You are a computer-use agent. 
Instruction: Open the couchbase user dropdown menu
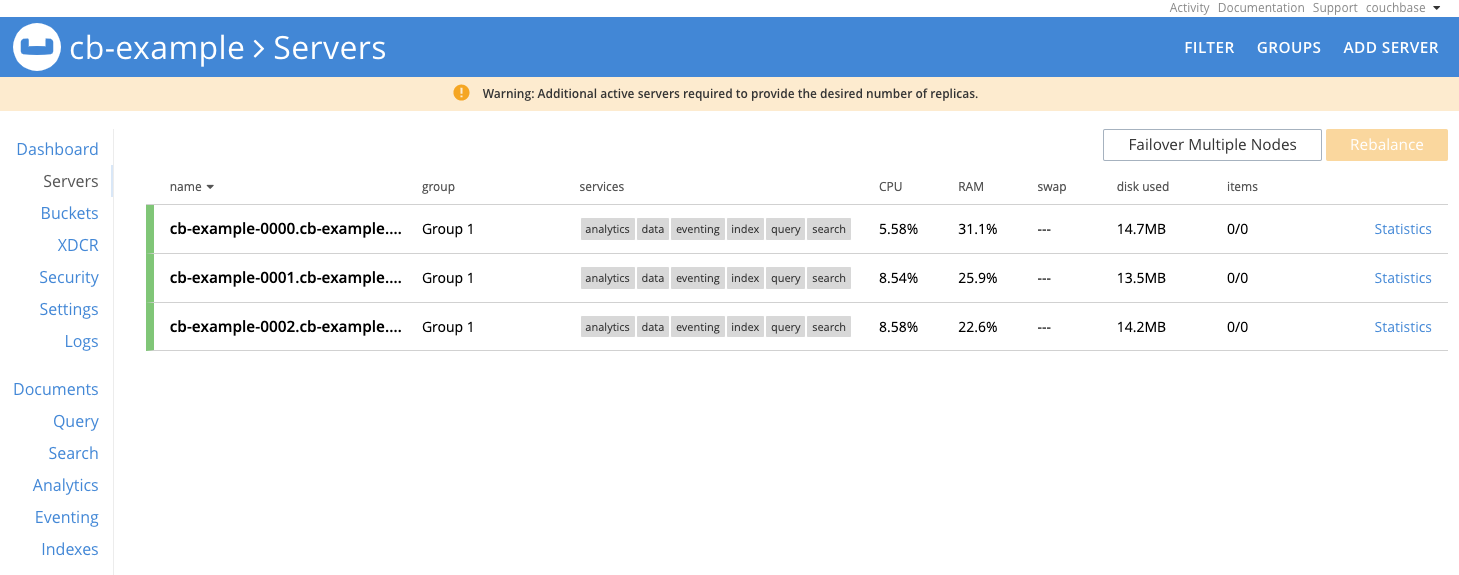(1403, 8)
